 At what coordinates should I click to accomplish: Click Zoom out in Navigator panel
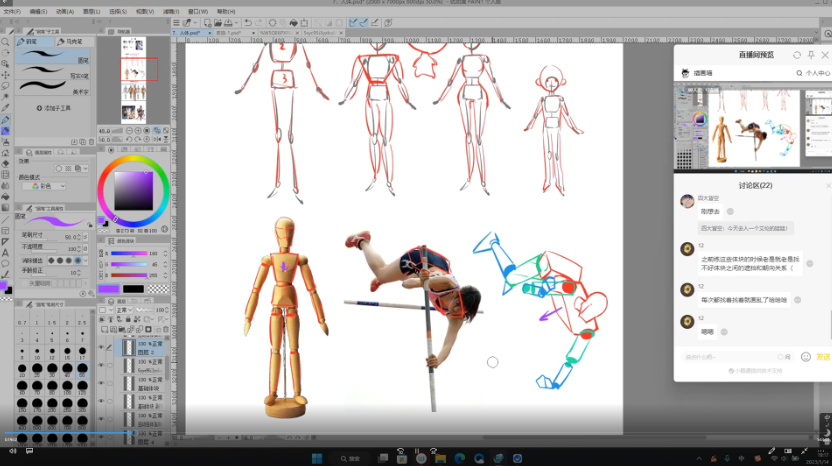[x=129, y=131]
